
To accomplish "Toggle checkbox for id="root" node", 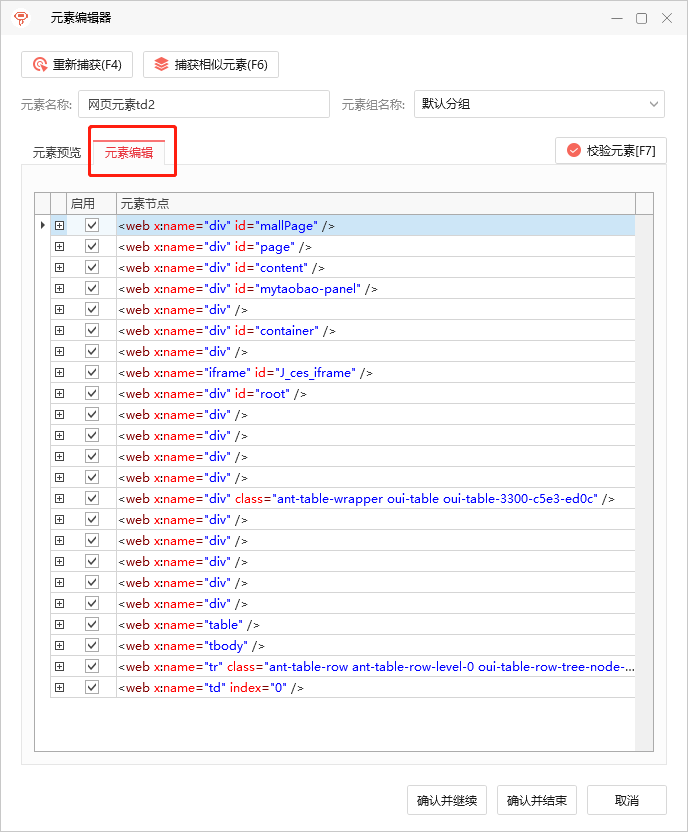I will (92, 393).
